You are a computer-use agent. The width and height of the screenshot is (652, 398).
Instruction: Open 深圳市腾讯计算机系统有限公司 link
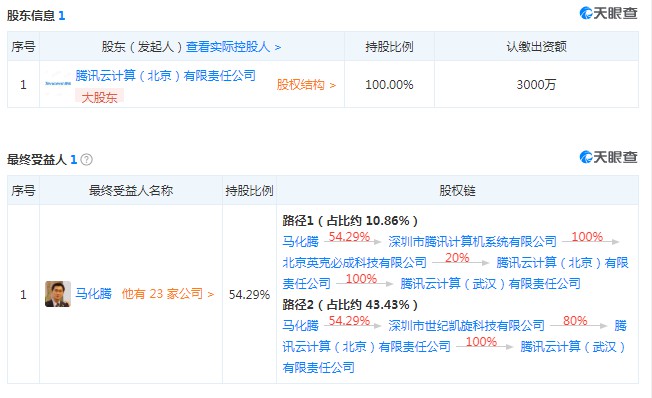(472, 242)
